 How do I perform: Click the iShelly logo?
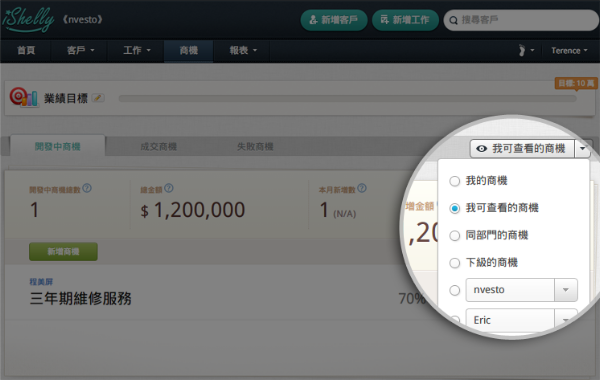click(28, 20)
